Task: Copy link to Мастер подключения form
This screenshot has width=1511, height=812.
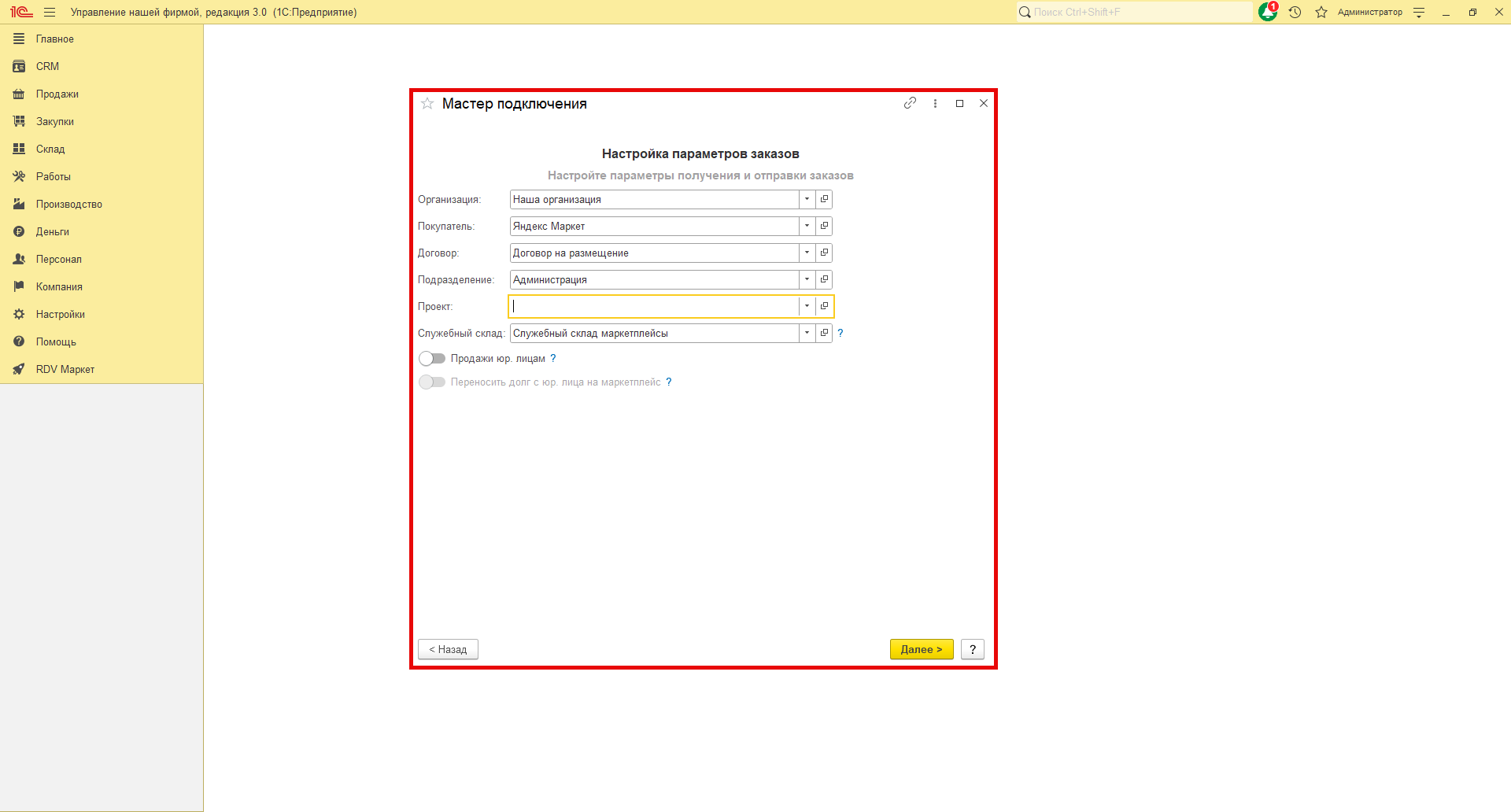Action: (910, 103)
